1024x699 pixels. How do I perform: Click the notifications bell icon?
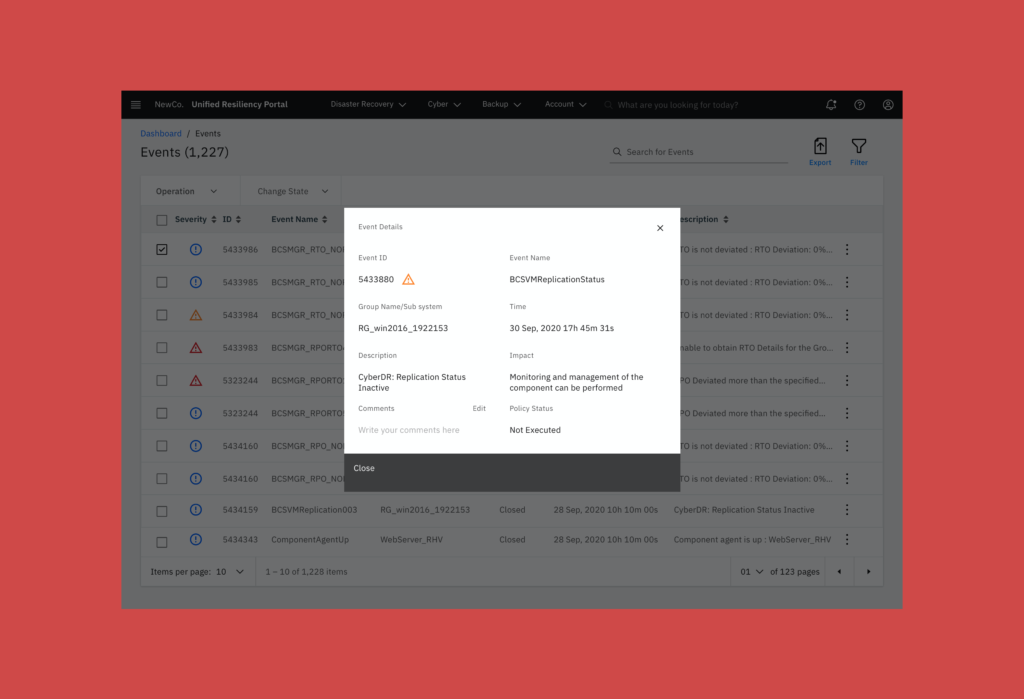pos(831,105)
